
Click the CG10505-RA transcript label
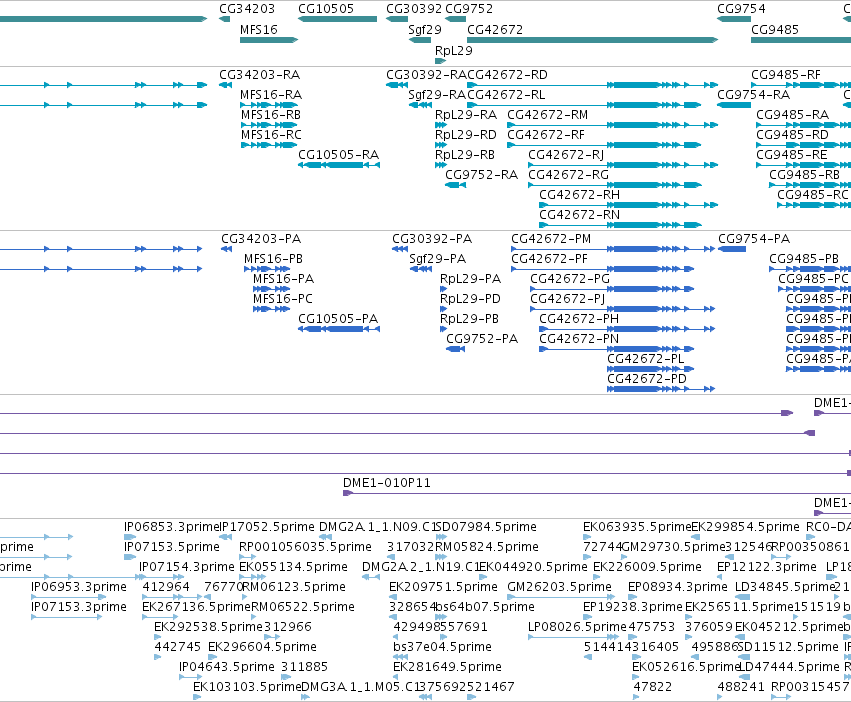(x=338, y=155)
